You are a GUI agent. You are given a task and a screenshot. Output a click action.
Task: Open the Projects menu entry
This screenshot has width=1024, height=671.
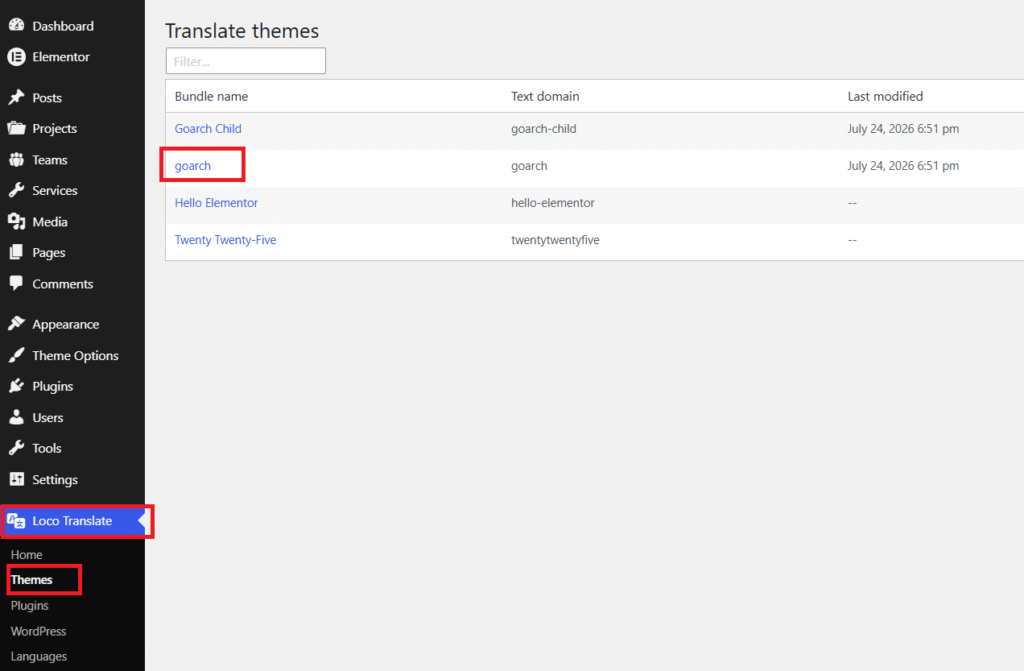click(x=55, y=129)
